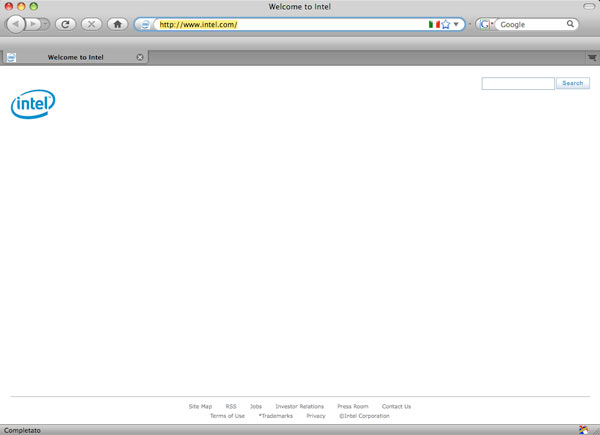Go to the home page via house icon
The image size is (600, 435).
[x=117, y=24]
